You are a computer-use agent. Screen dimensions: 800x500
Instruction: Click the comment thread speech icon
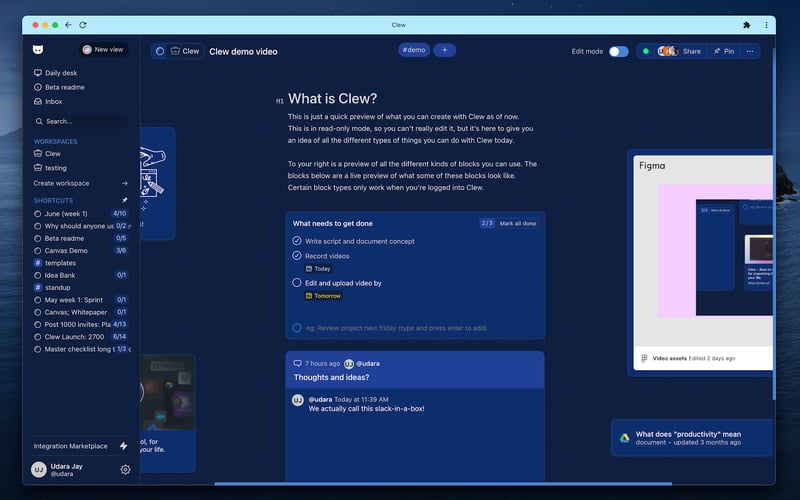[297, 363]
